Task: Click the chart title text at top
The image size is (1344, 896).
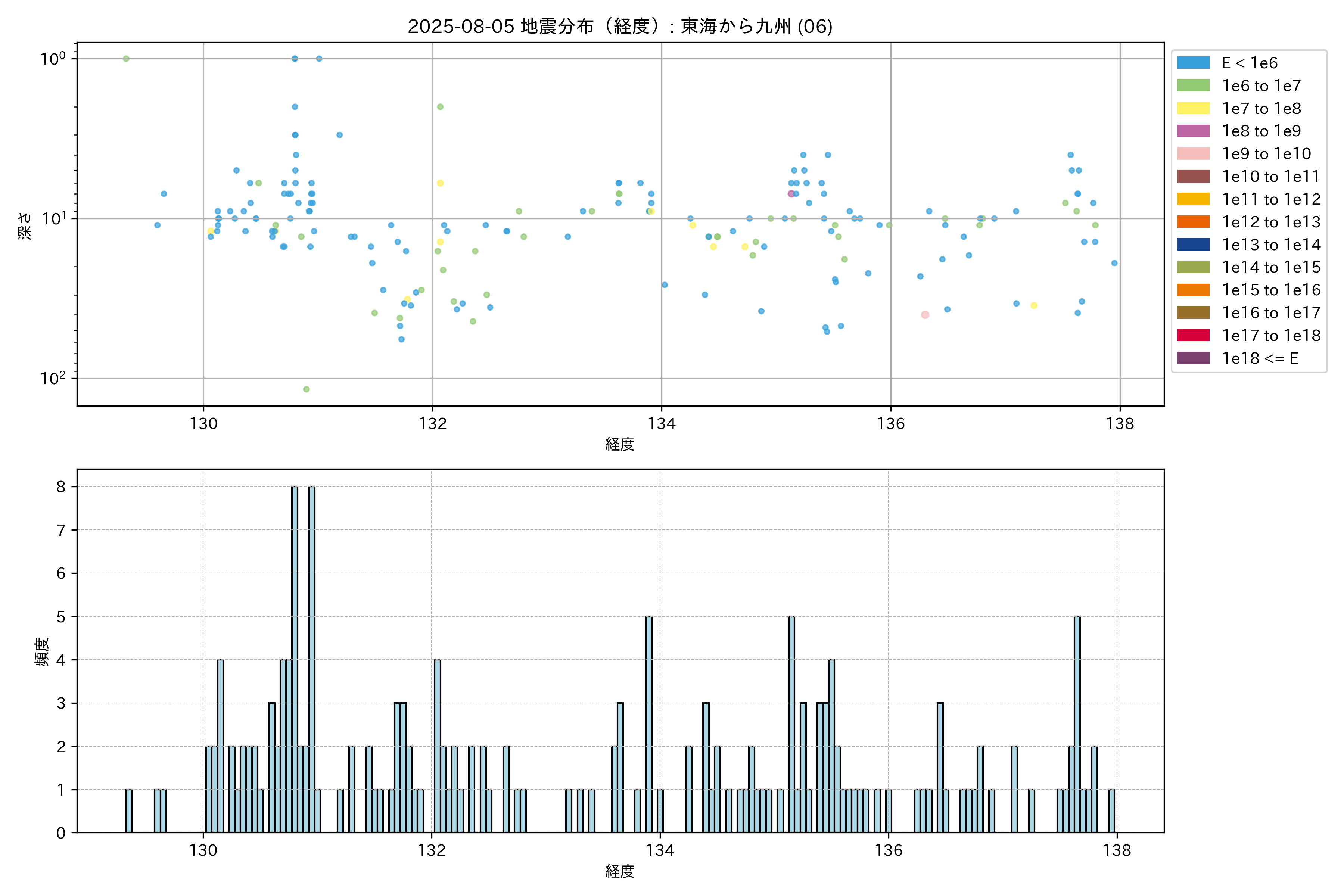Action: 620,26
